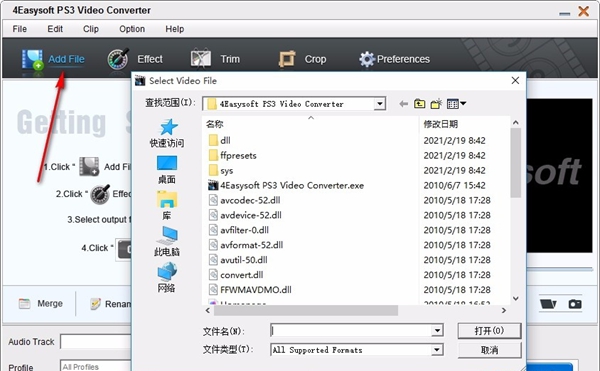Open Preferences gear icon
This screenshot has width=600, height=371.
coord(367,59)
